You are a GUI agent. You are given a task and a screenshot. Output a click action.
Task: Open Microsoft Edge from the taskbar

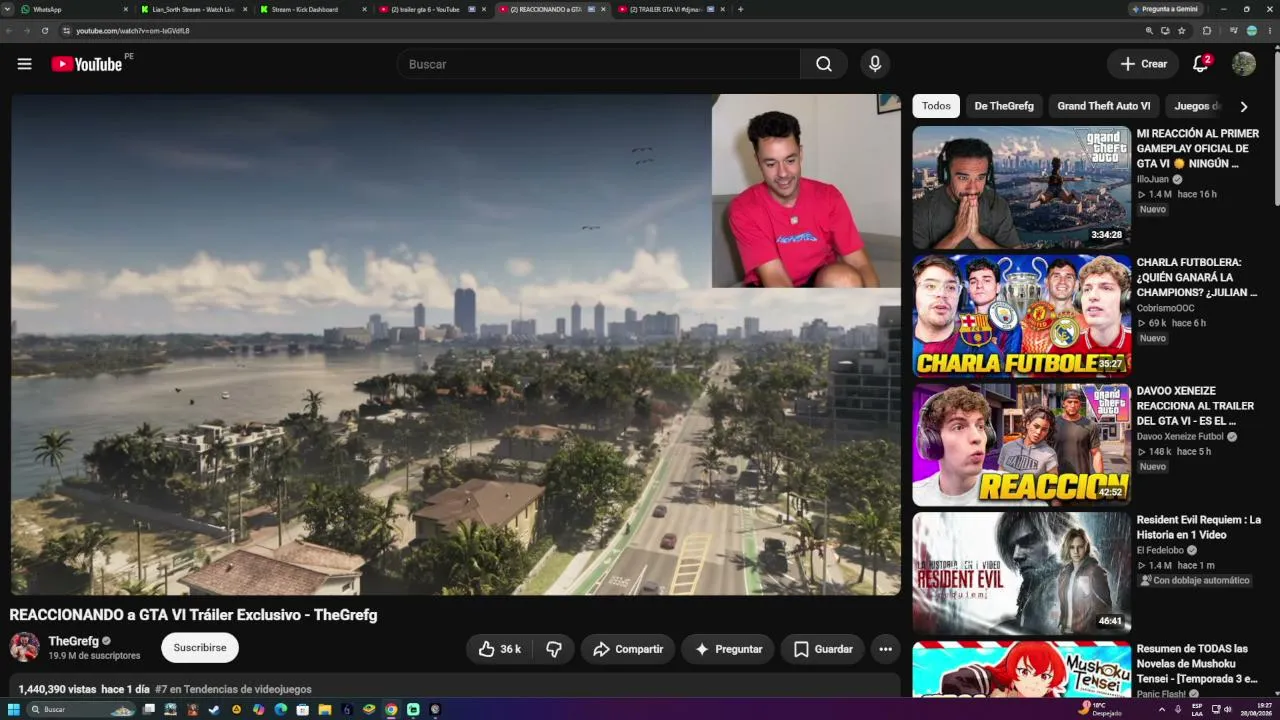coord(280,709)
